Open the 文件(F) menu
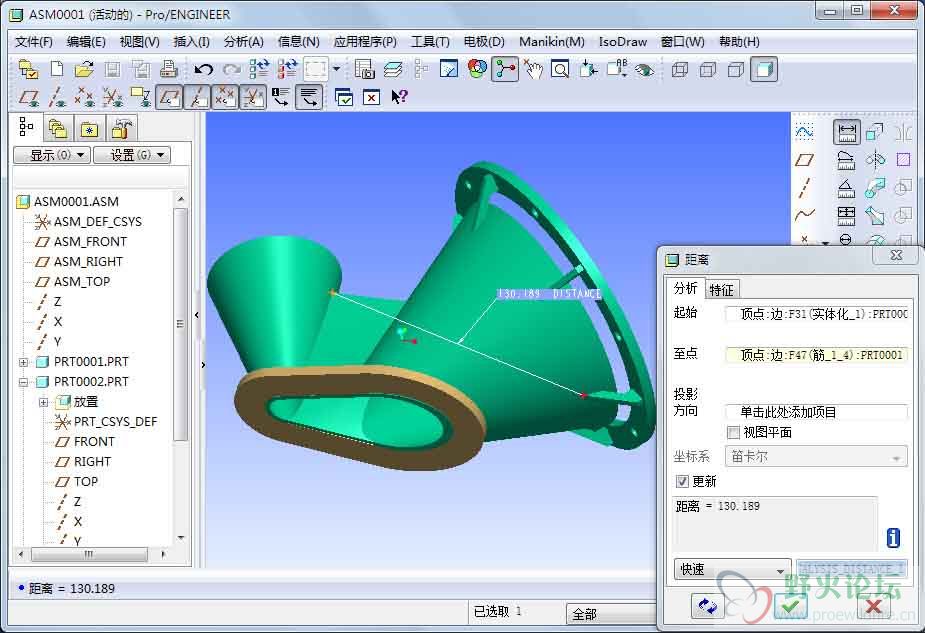Image resolution: width=925 pixels, height=633 pixels. click(x=34, y=42)
